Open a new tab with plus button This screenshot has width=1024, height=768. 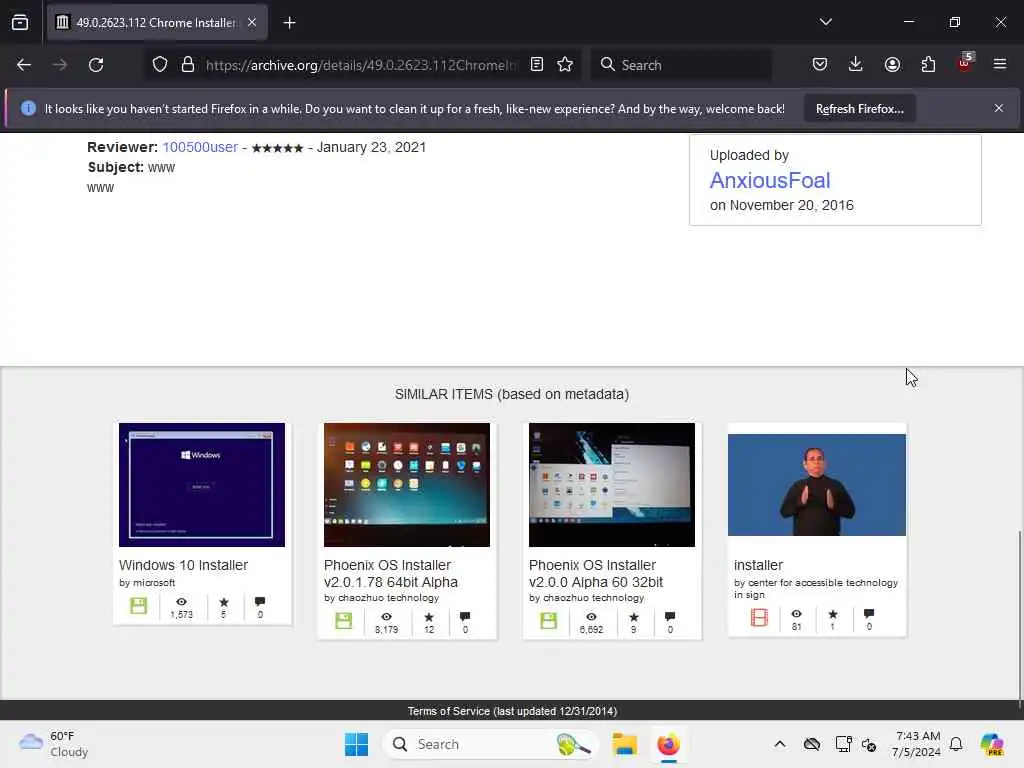pyautogui.click(x=289, y=23)
